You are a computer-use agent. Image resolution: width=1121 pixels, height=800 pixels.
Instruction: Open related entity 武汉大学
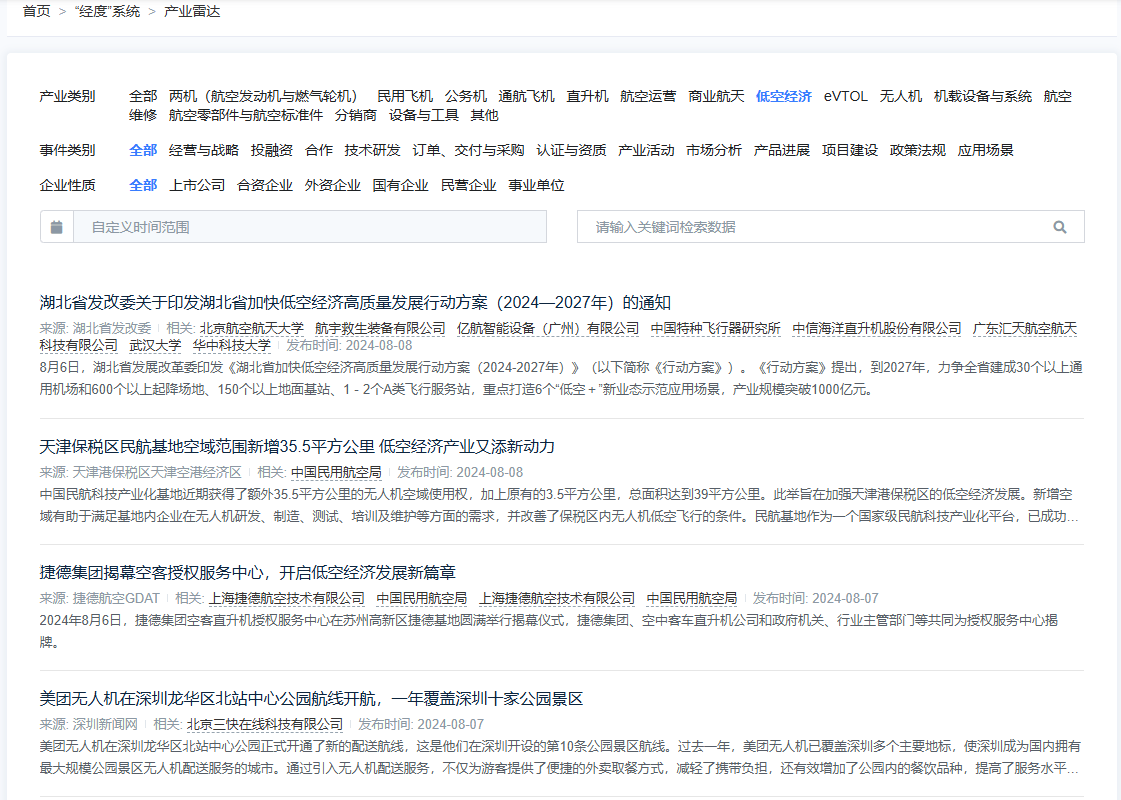pyautogui.click(x=155, y=345)
